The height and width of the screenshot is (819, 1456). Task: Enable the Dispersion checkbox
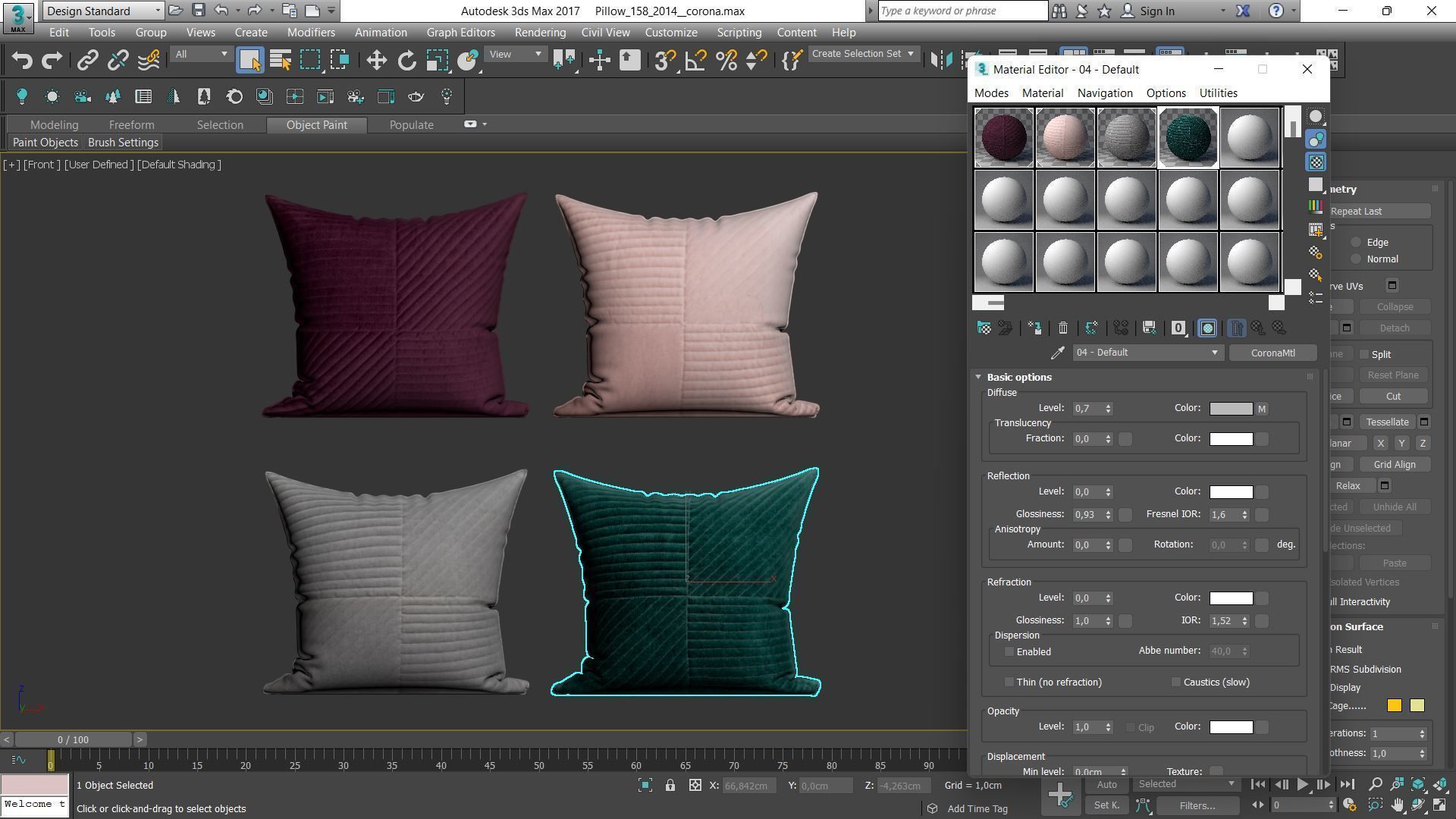pyautogui.click(x=1009, y=652)
